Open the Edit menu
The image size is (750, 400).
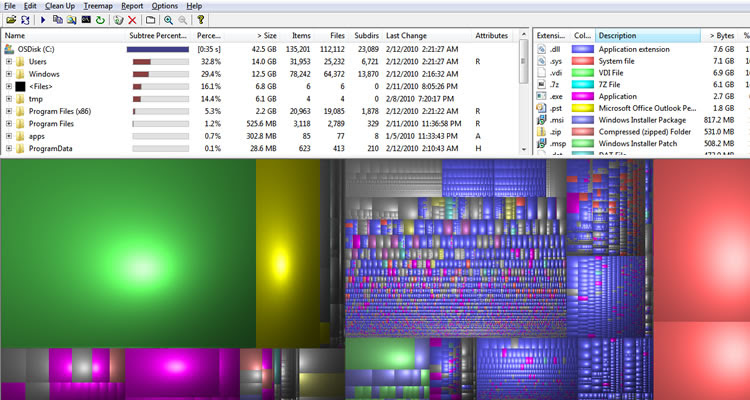(30, 6)
